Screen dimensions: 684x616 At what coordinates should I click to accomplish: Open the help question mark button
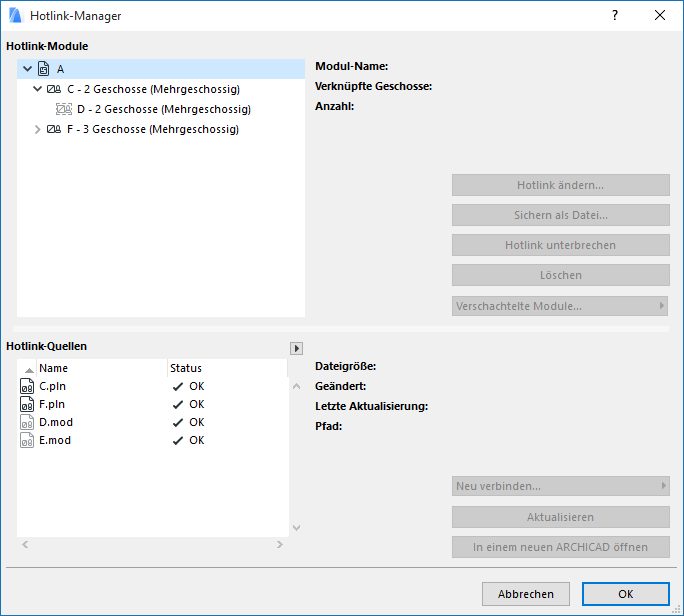[615, 15]
